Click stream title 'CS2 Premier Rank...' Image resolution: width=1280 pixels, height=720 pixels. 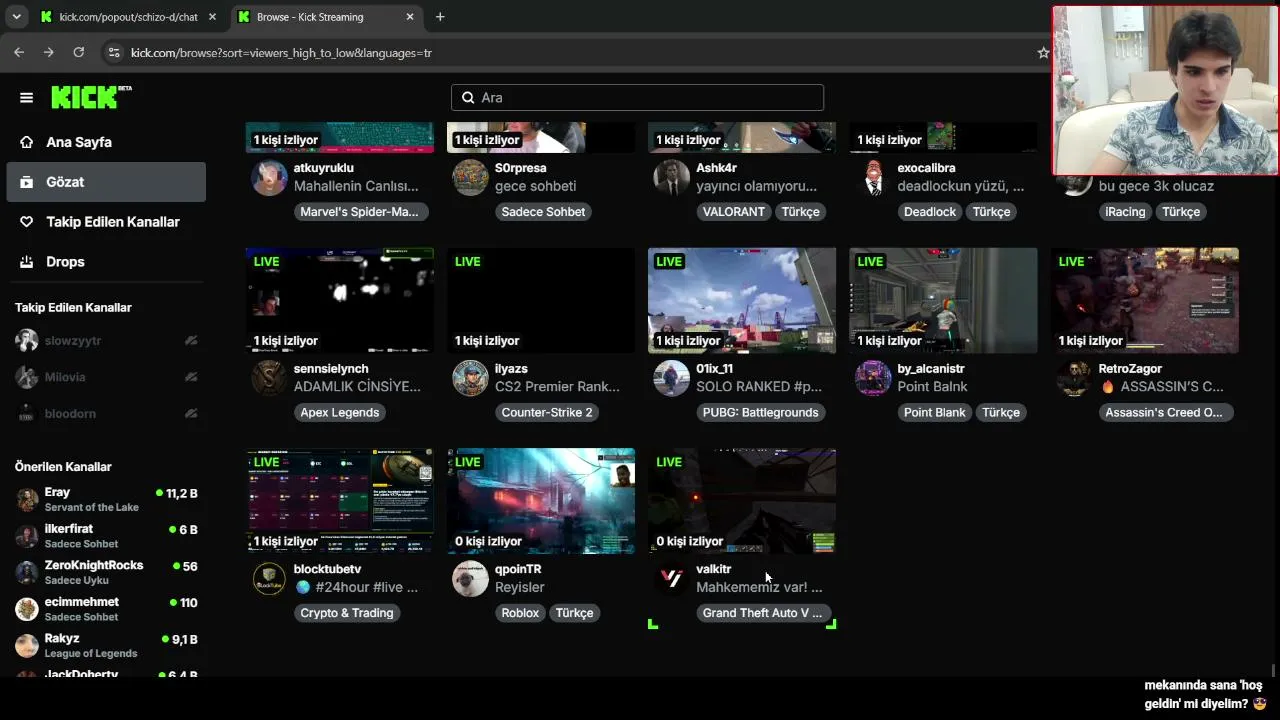coord(557,386)
